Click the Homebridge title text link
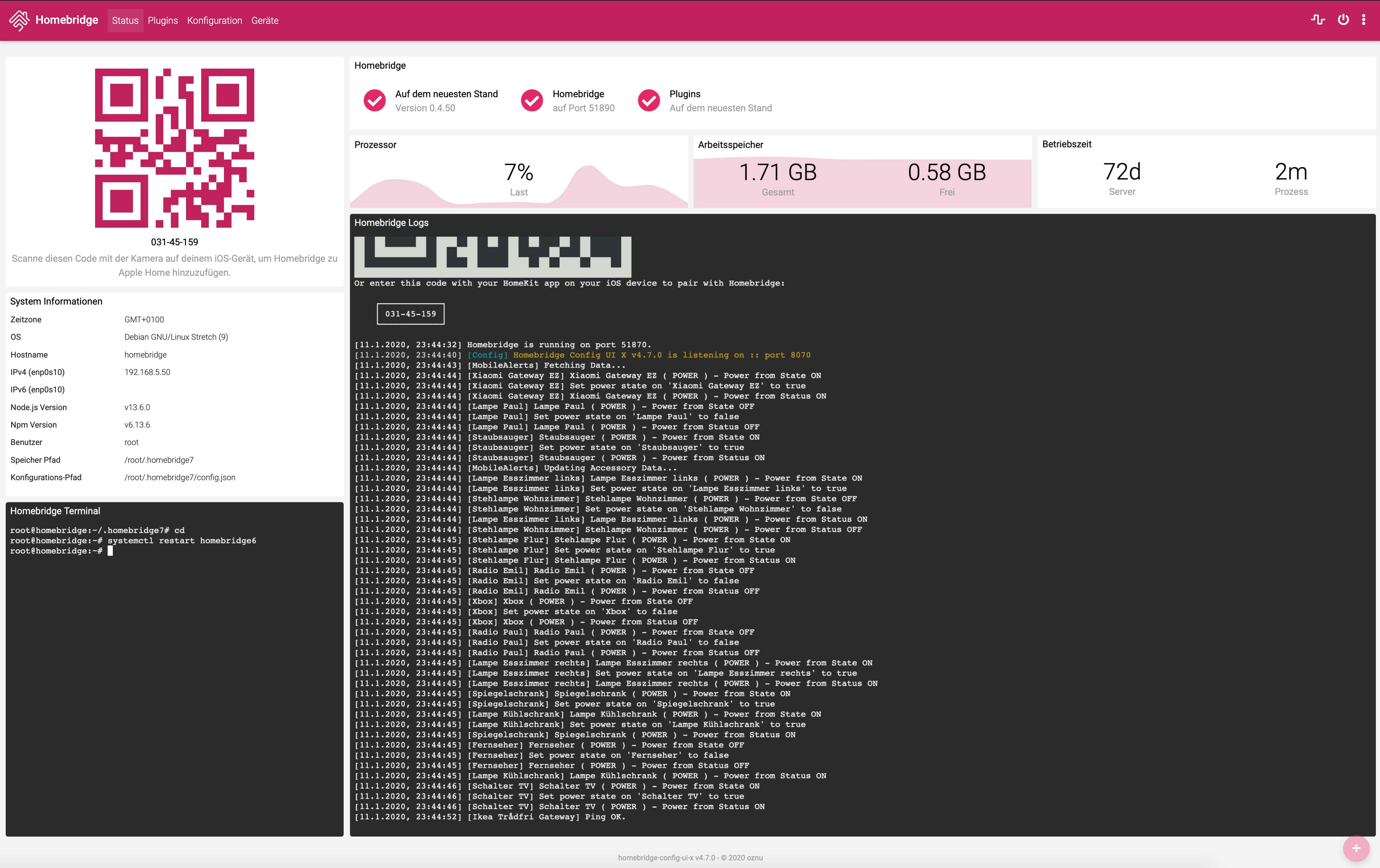This screenshot has width=1380, height=868. click(66, 20)
